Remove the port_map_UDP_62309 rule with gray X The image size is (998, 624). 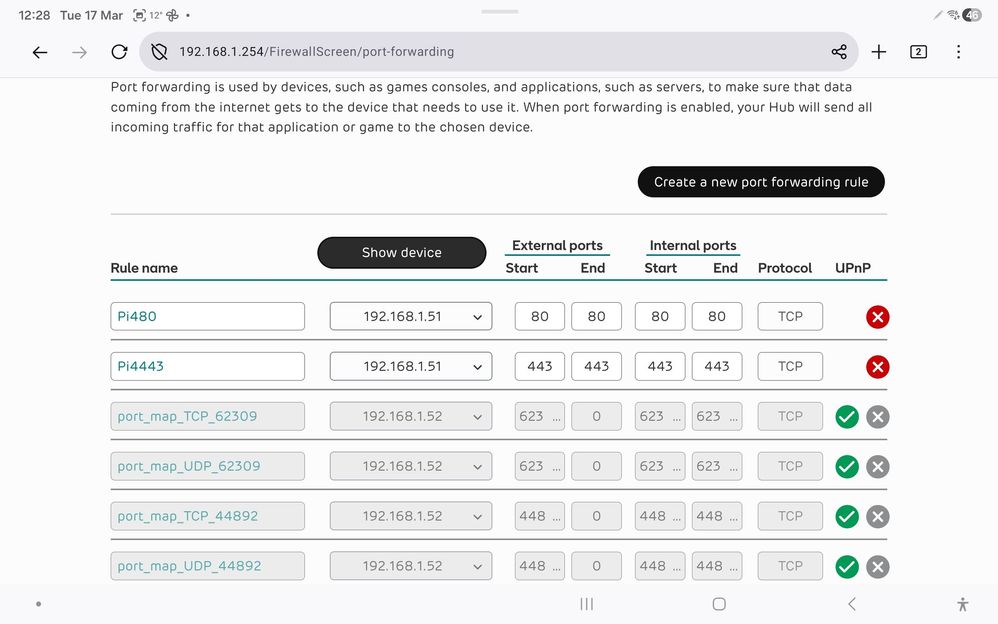877,466
